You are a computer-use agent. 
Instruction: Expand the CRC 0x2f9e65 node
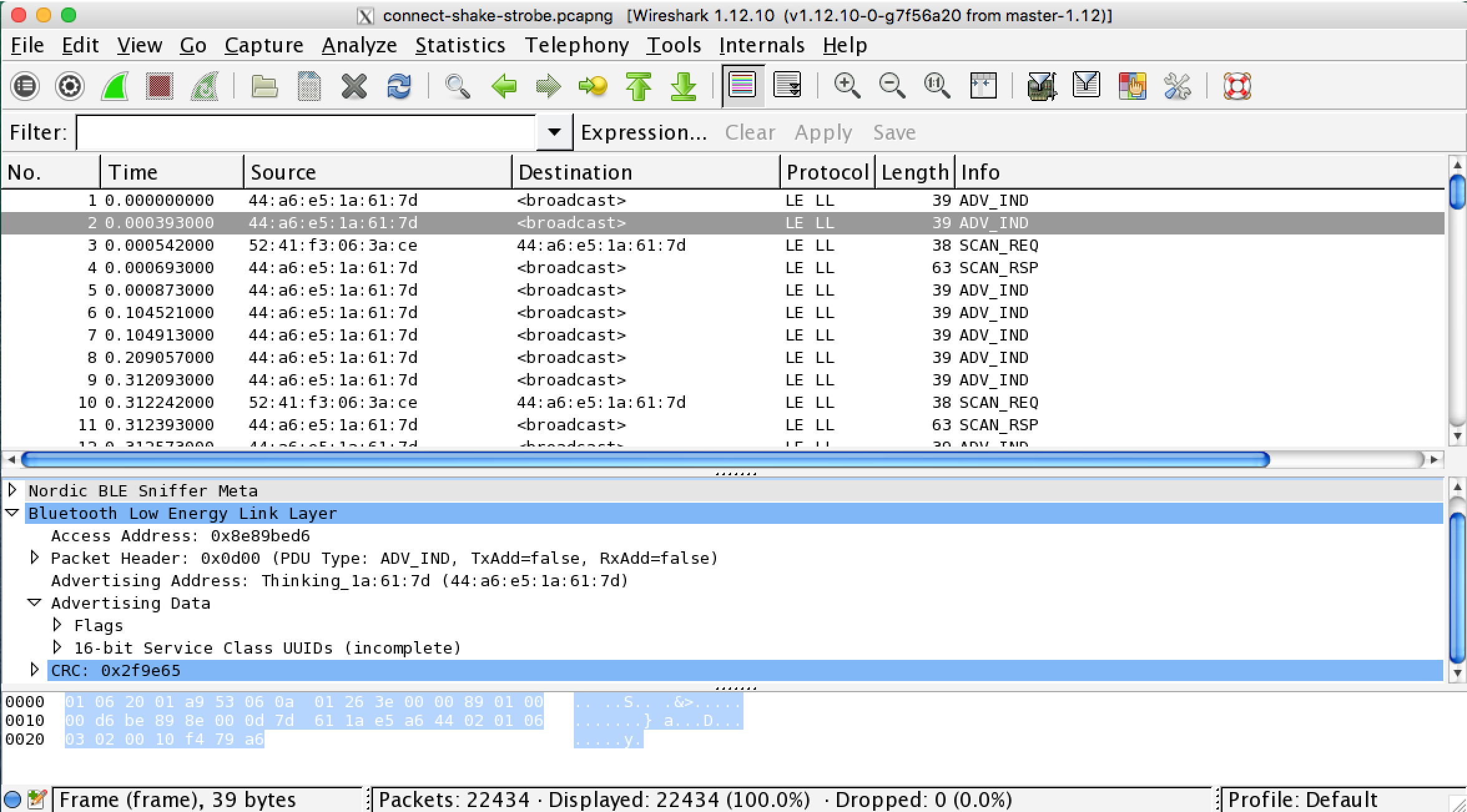[x=35, y=669]
